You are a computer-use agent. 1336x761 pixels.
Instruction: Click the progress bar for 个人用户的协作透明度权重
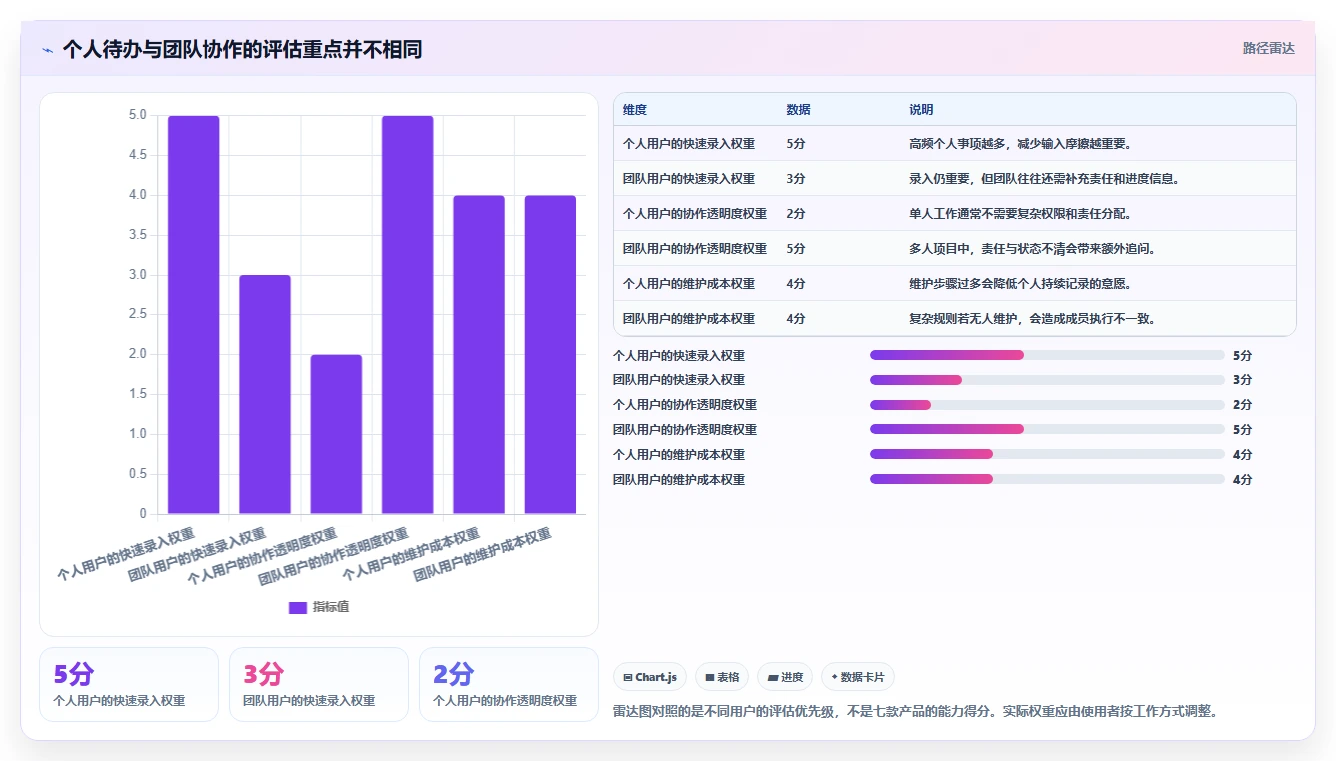click(x=1047, y=405)
